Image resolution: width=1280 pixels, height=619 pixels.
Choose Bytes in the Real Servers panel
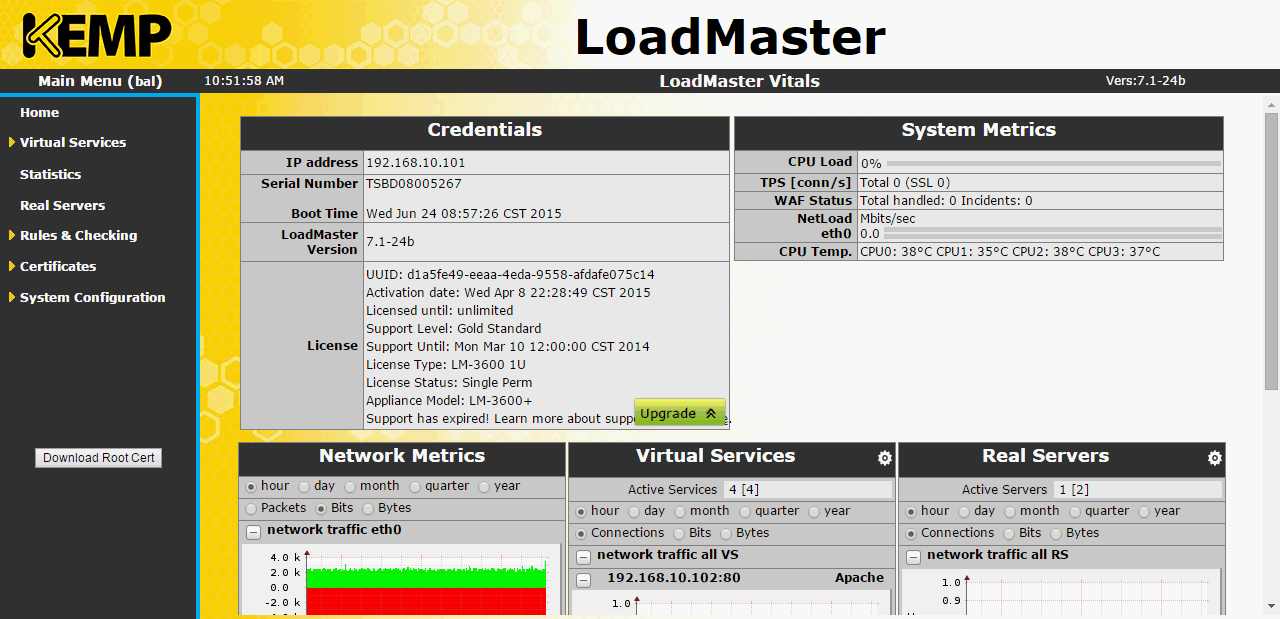click(x=1056, y=534)
